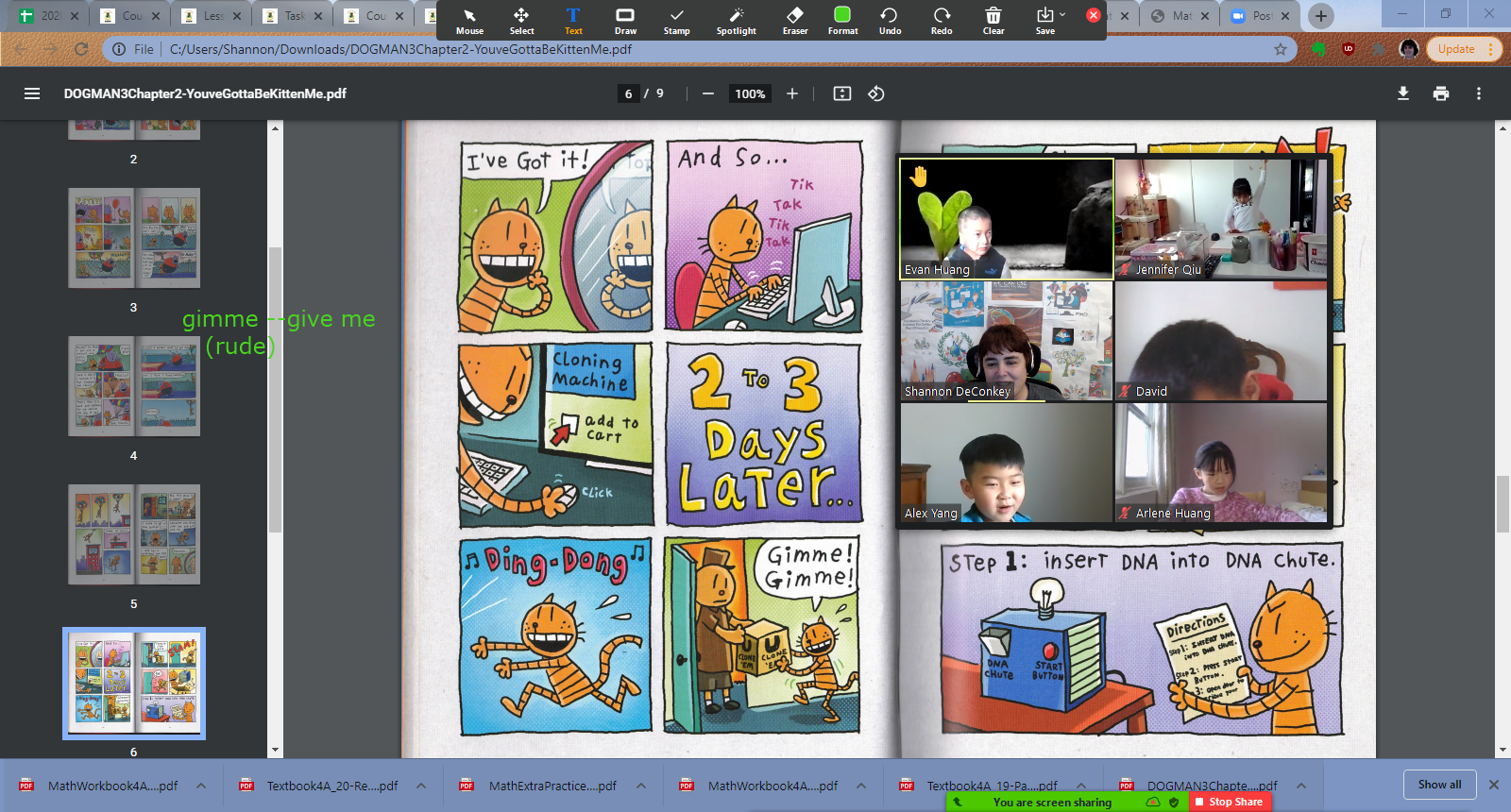The width and height of the screenshot is (1511, 812).
Task: Open the PDF viewer more actions menu
Action: click(x=1479, y=93)
